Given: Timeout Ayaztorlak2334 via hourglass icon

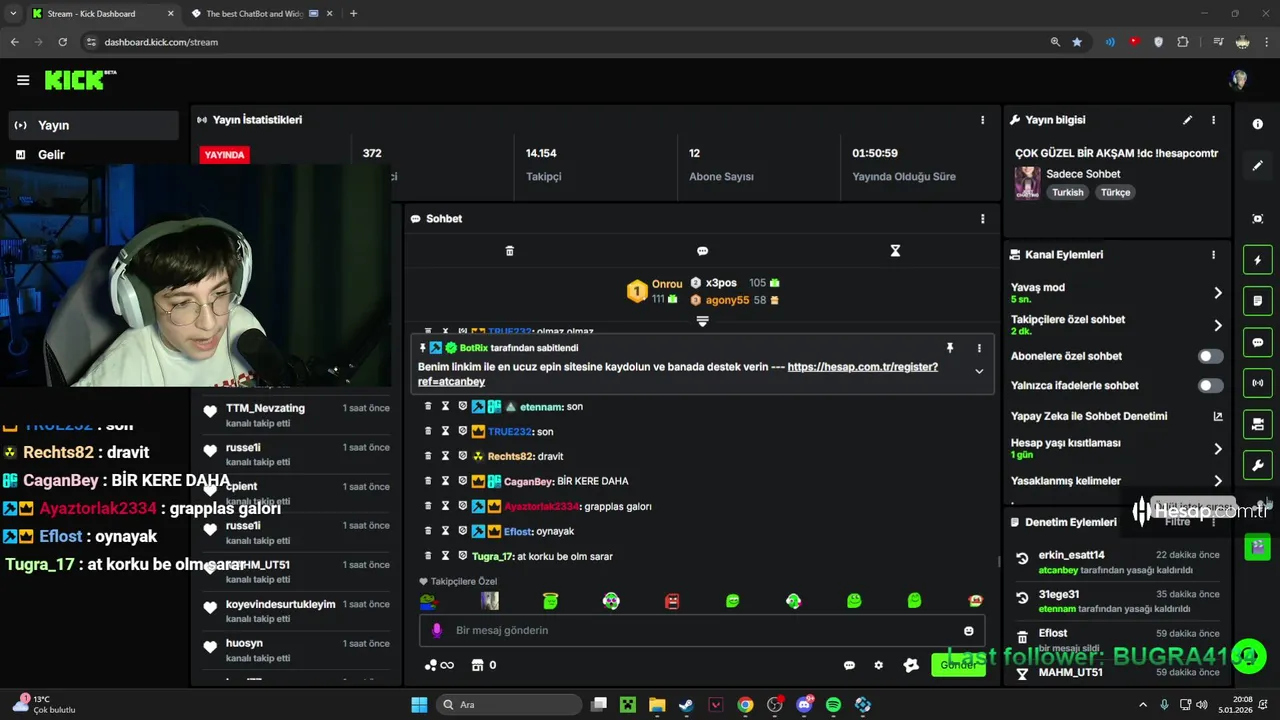Looking at the screenshot, I should click(445, 506).
